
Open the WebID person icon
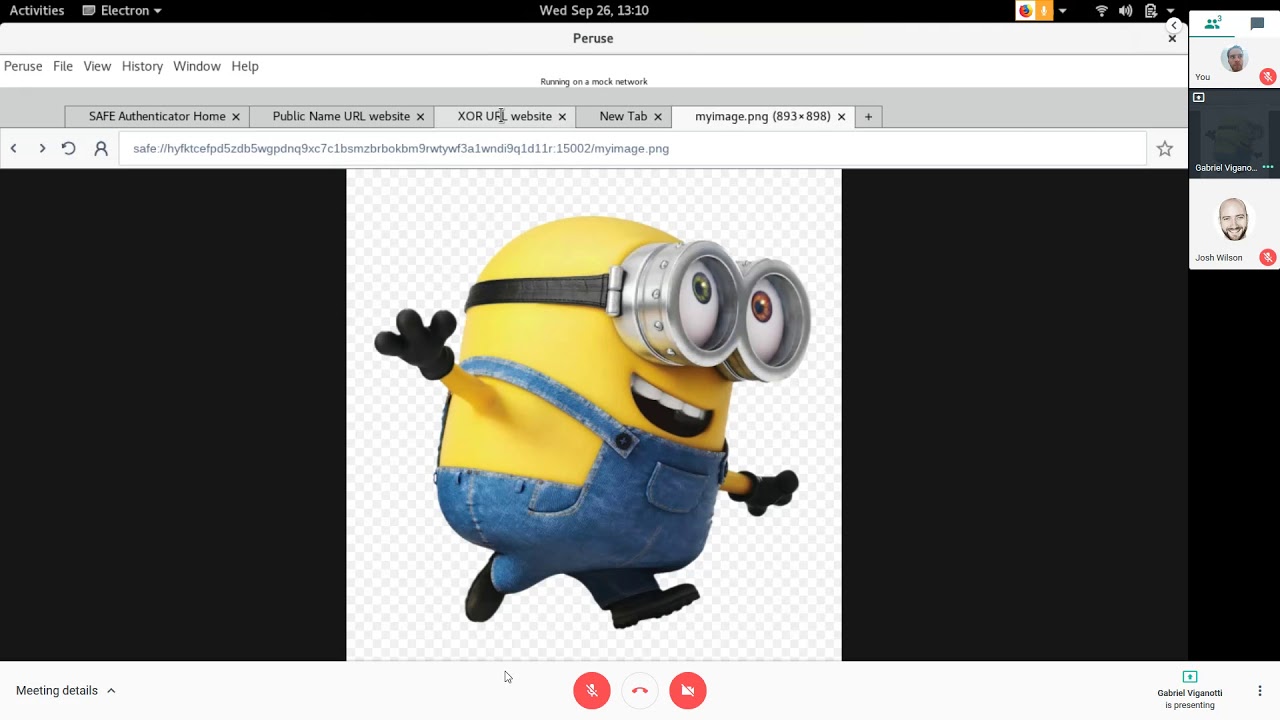[x=101, y=148]
